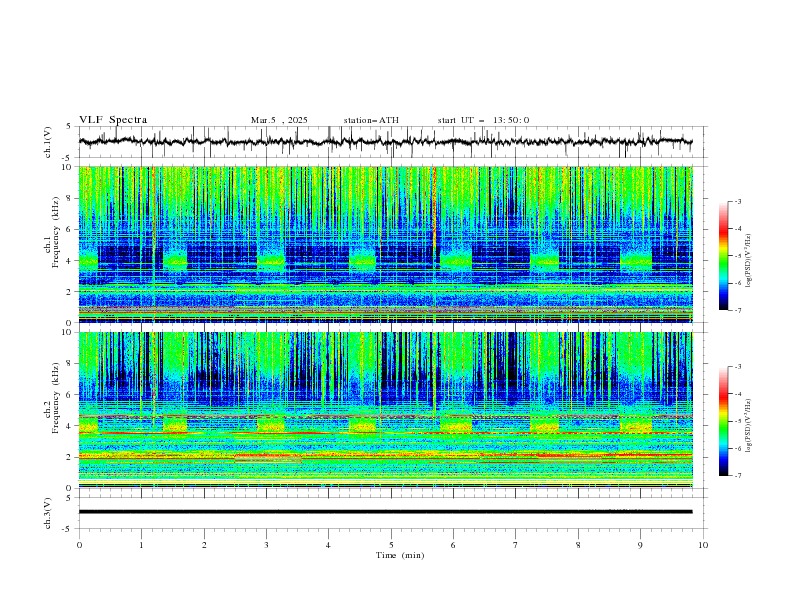
Task: Click the "ch.3(V)" waveform axis label
Action: (x=48, y=513)
